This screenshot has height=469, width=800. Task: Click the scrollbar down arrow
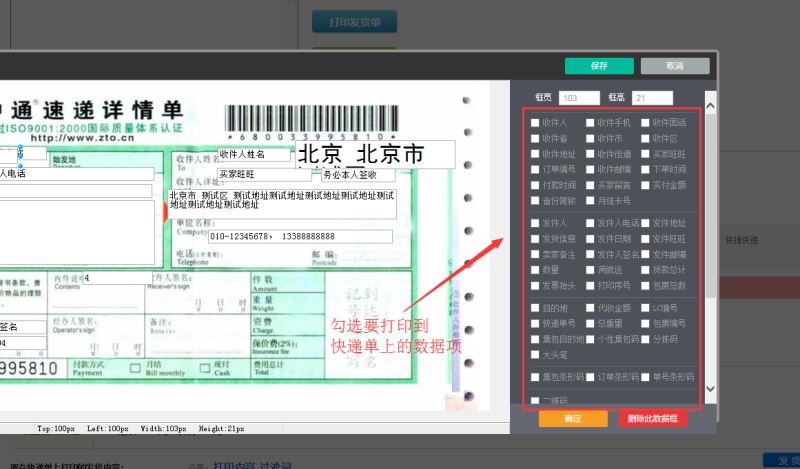pyautogui.click(x=710, y=388)
